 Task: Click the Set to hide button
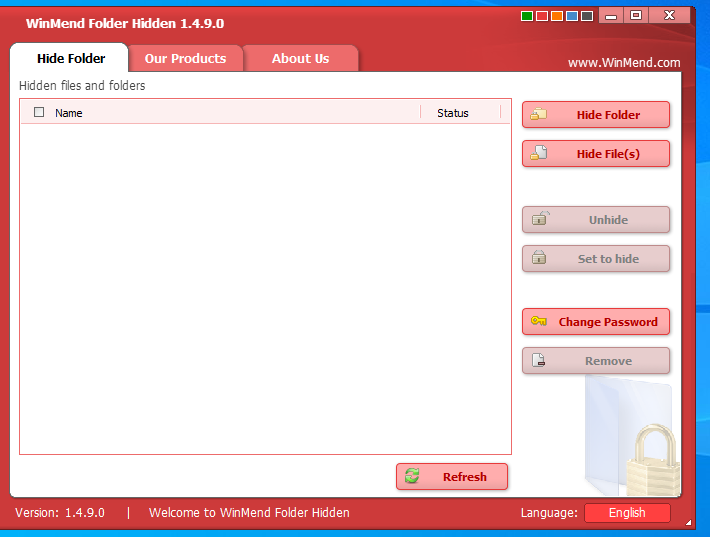click(595, 259)
